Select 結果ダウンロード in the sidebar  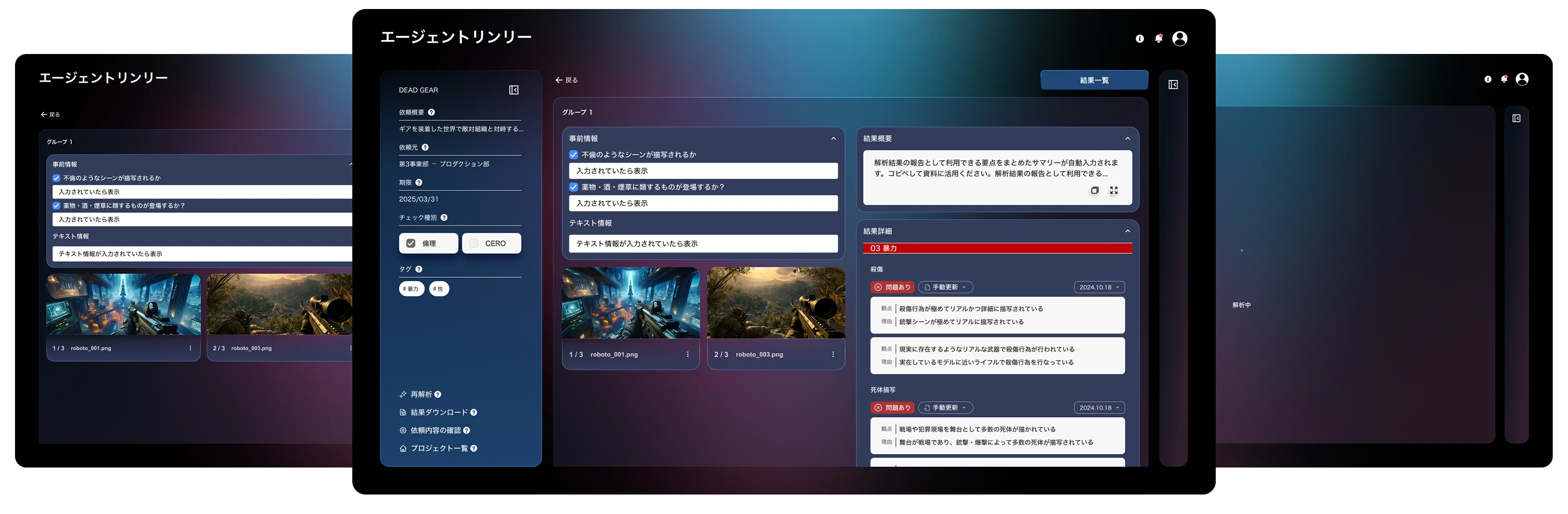click(438, 413)
